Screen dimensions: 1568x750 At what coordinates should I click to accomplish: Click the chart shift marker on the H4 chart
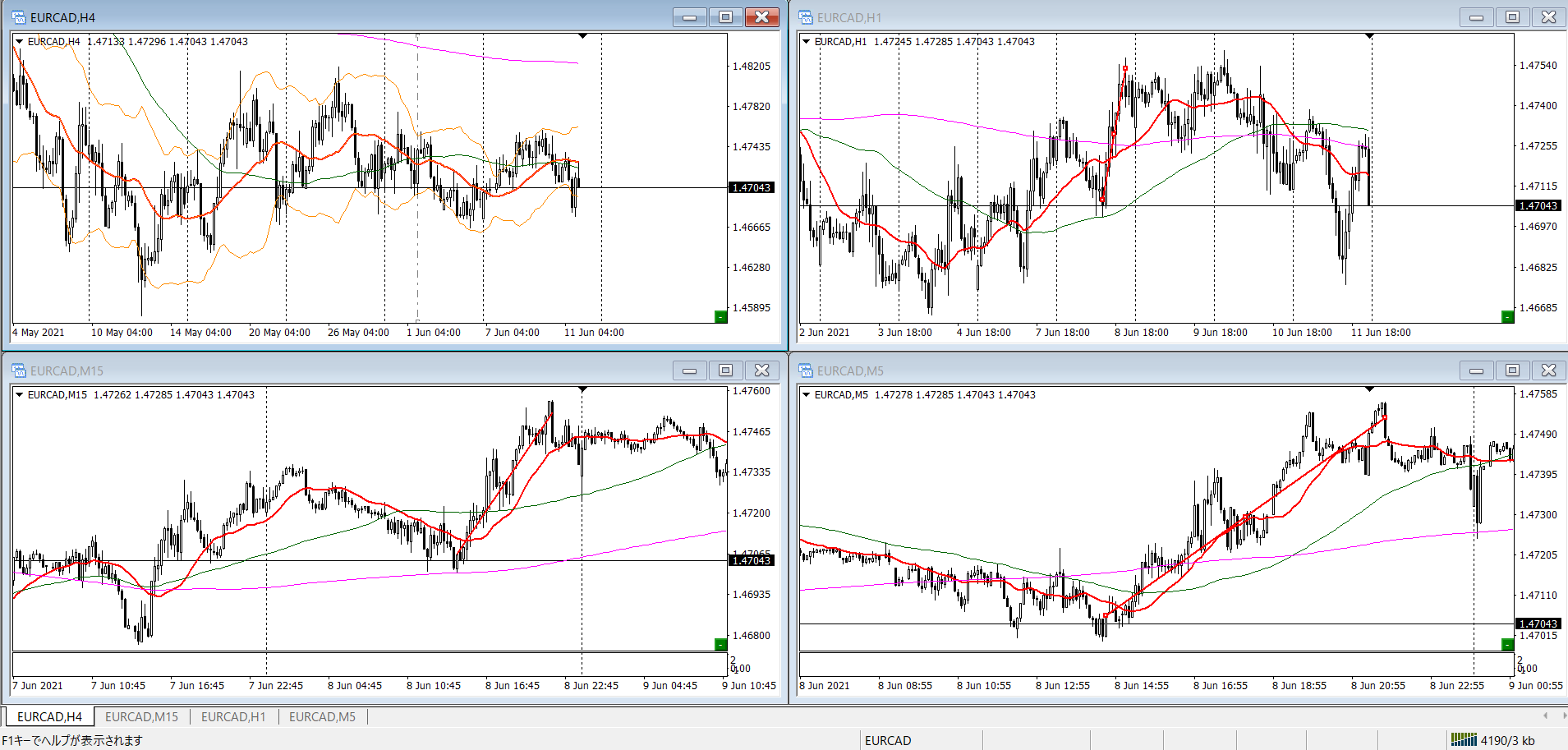click(x=582, y=36)
